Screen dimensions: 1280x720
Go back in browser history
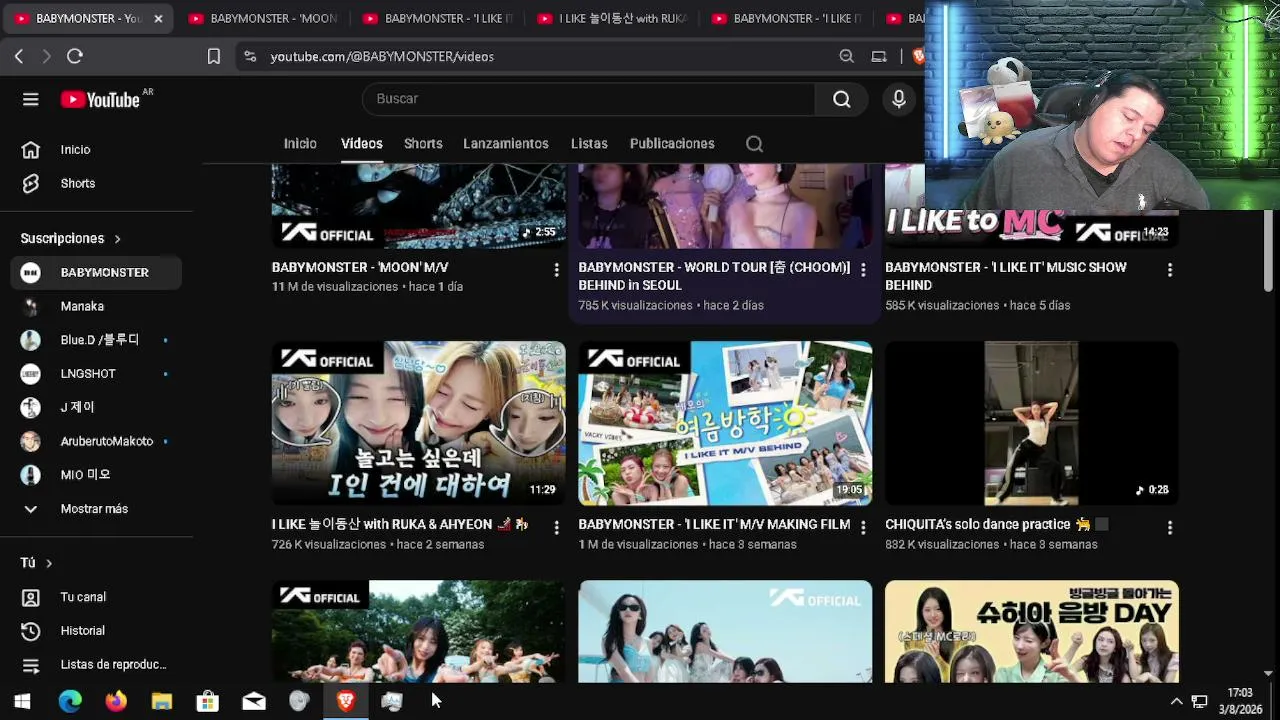[x=19, y=57]
